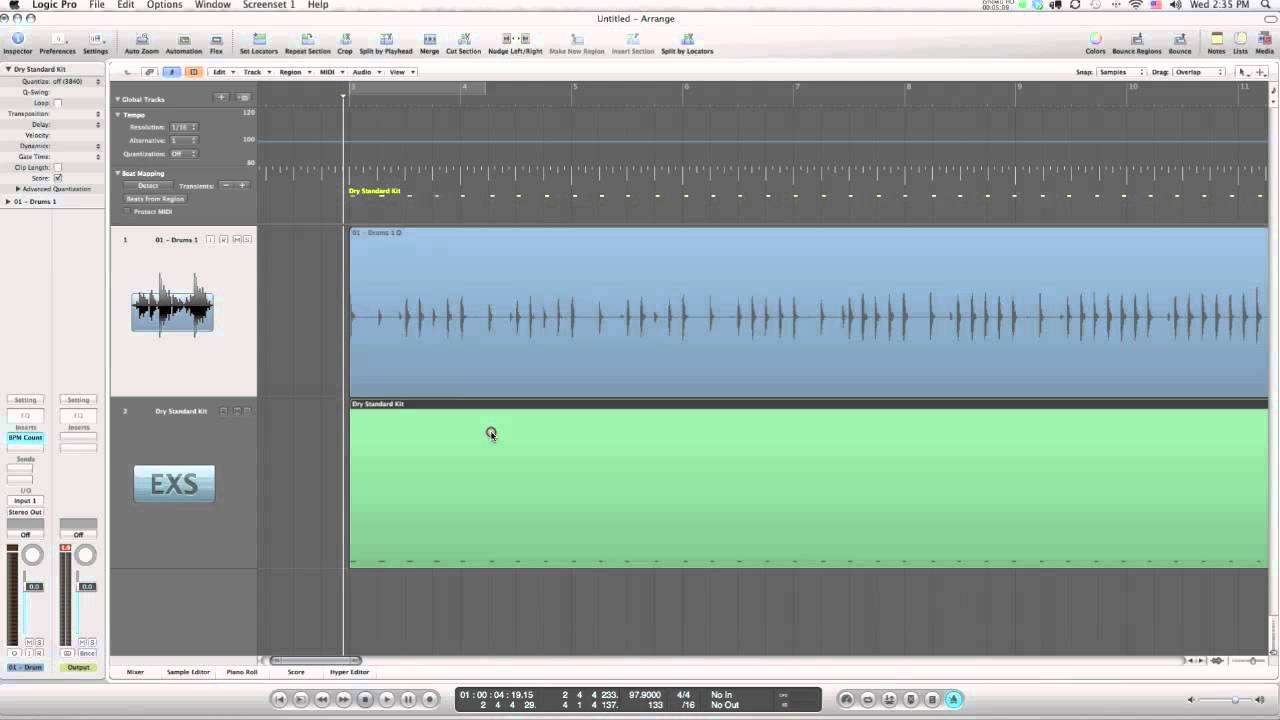Open the Region local menu dropdown

(293, 72)
